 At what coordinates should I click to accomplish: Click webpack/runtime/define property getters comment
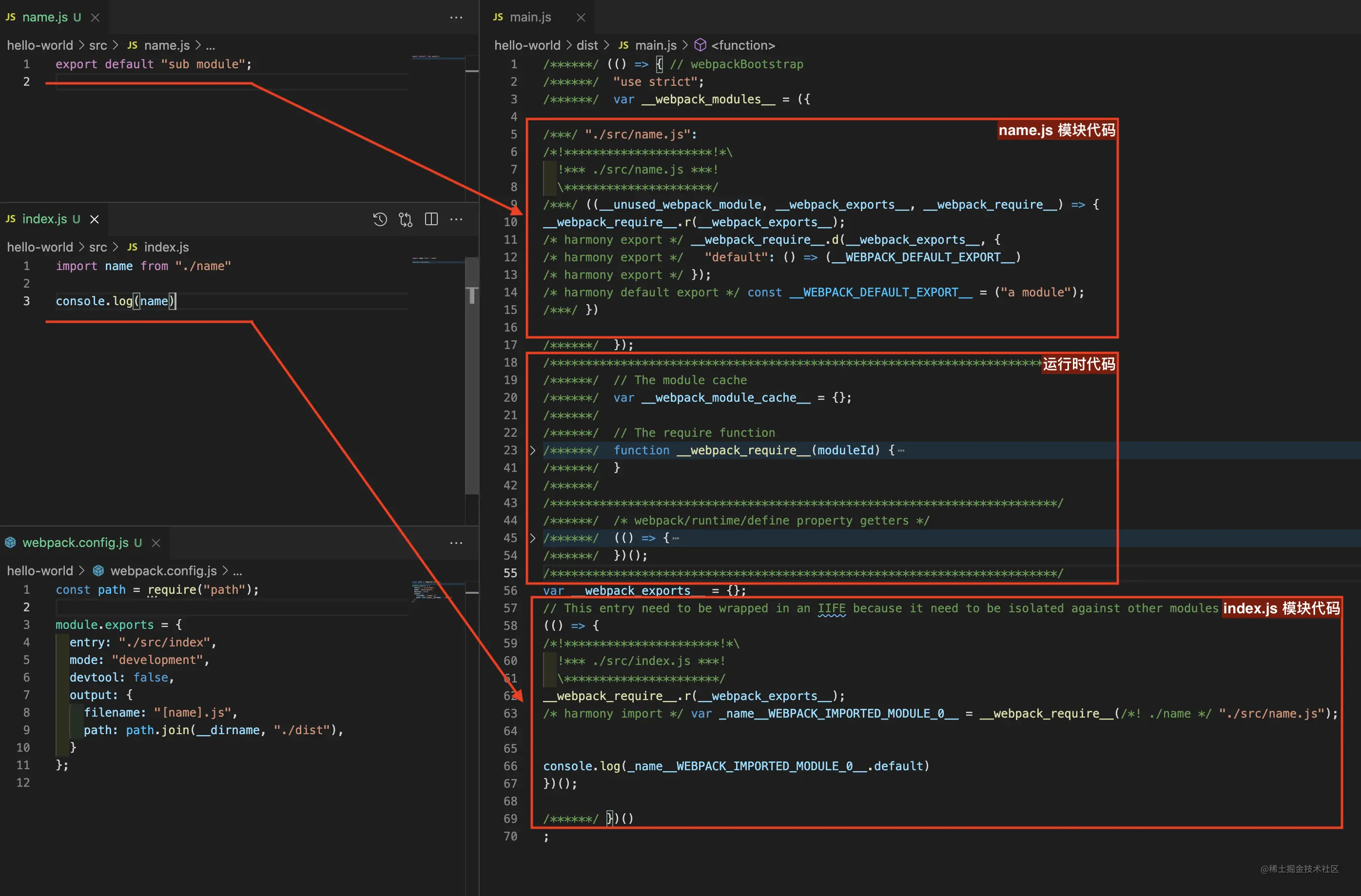pos(772,520)
